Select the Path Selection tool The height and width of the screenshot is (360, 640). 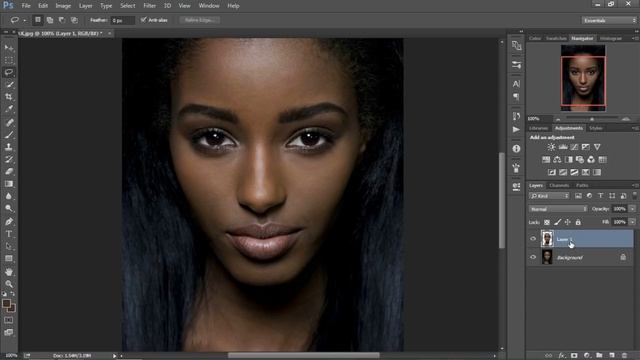pyautogui.click(x=9, y=246)
